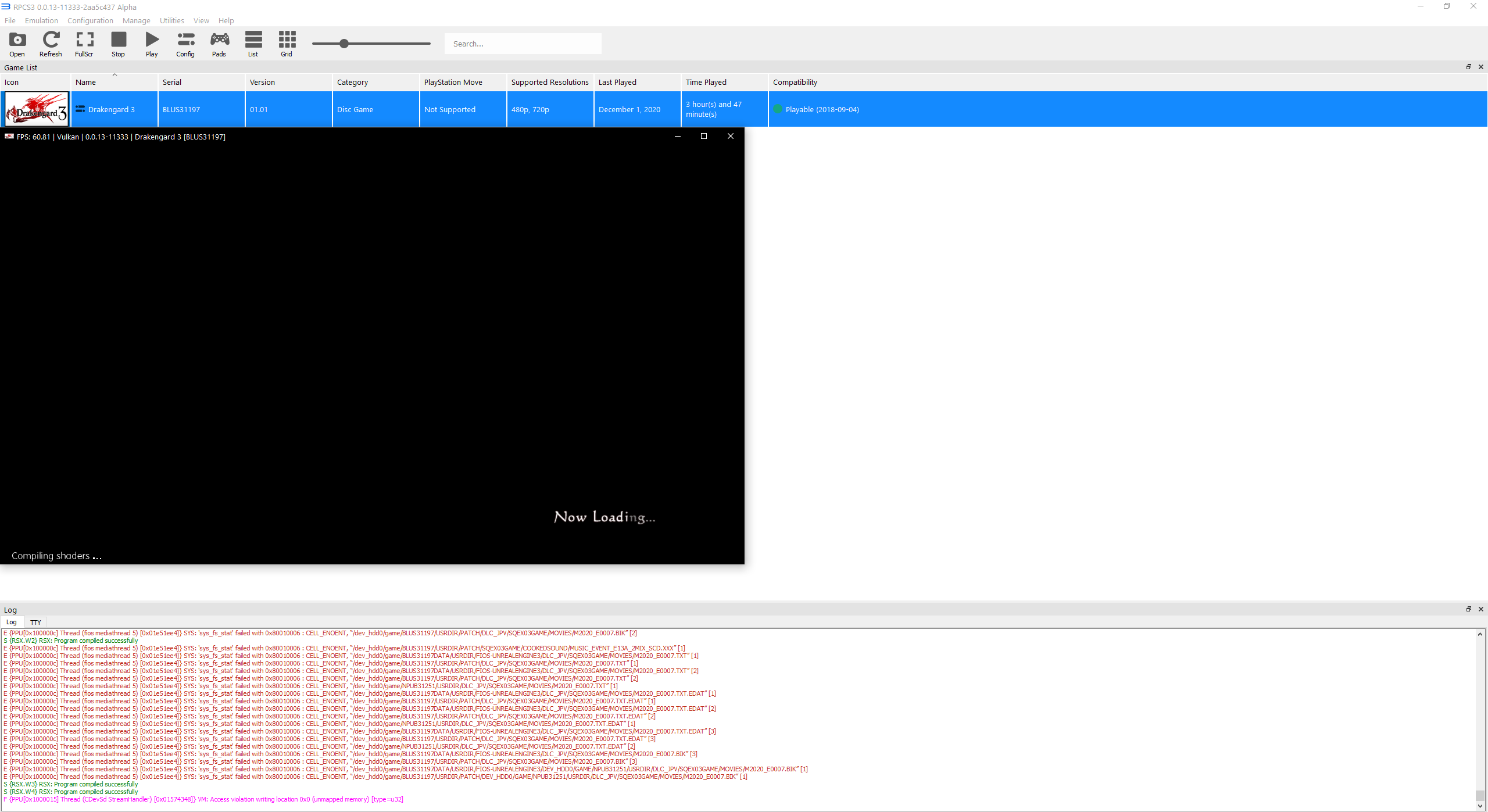Sort by the Last Played column header
The image size is (1488, 812).
point(638,82)
